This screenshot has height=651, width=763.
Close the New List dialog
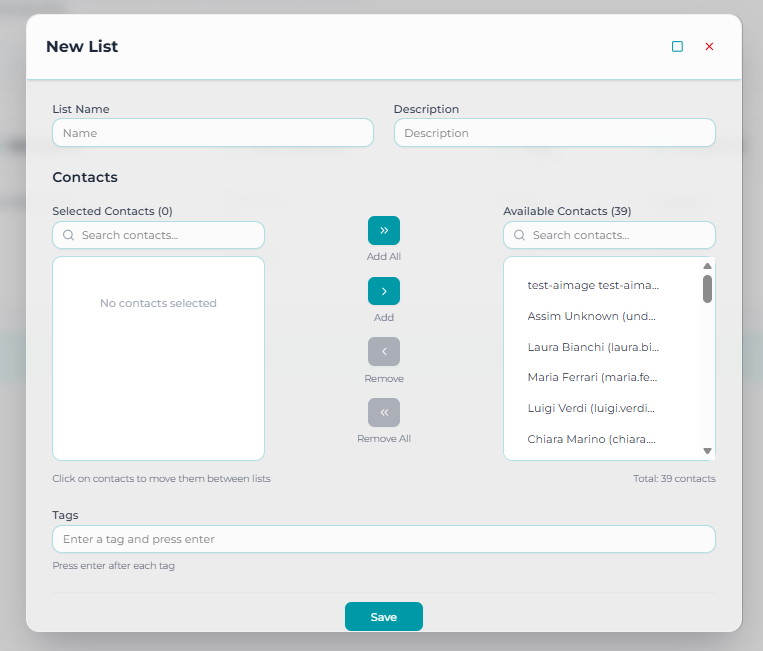coord(709,47)
